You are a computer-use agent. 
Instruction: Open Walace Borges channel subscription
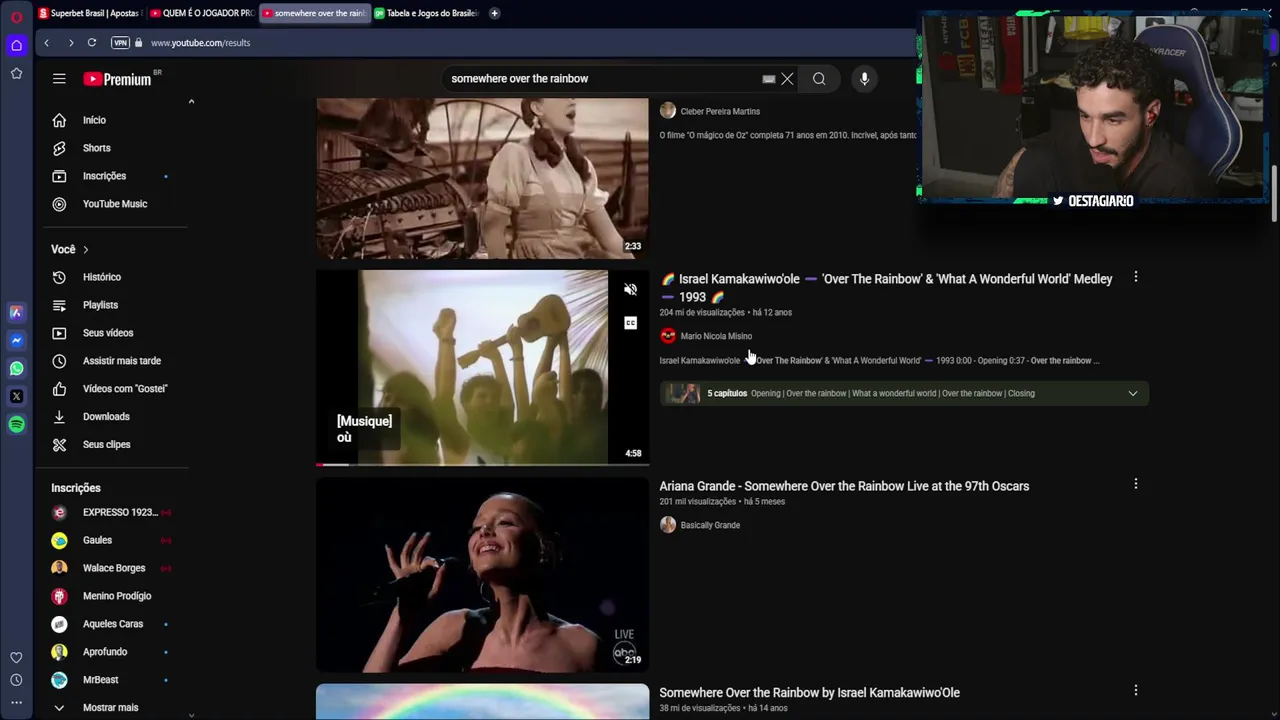tap(112, 568)
